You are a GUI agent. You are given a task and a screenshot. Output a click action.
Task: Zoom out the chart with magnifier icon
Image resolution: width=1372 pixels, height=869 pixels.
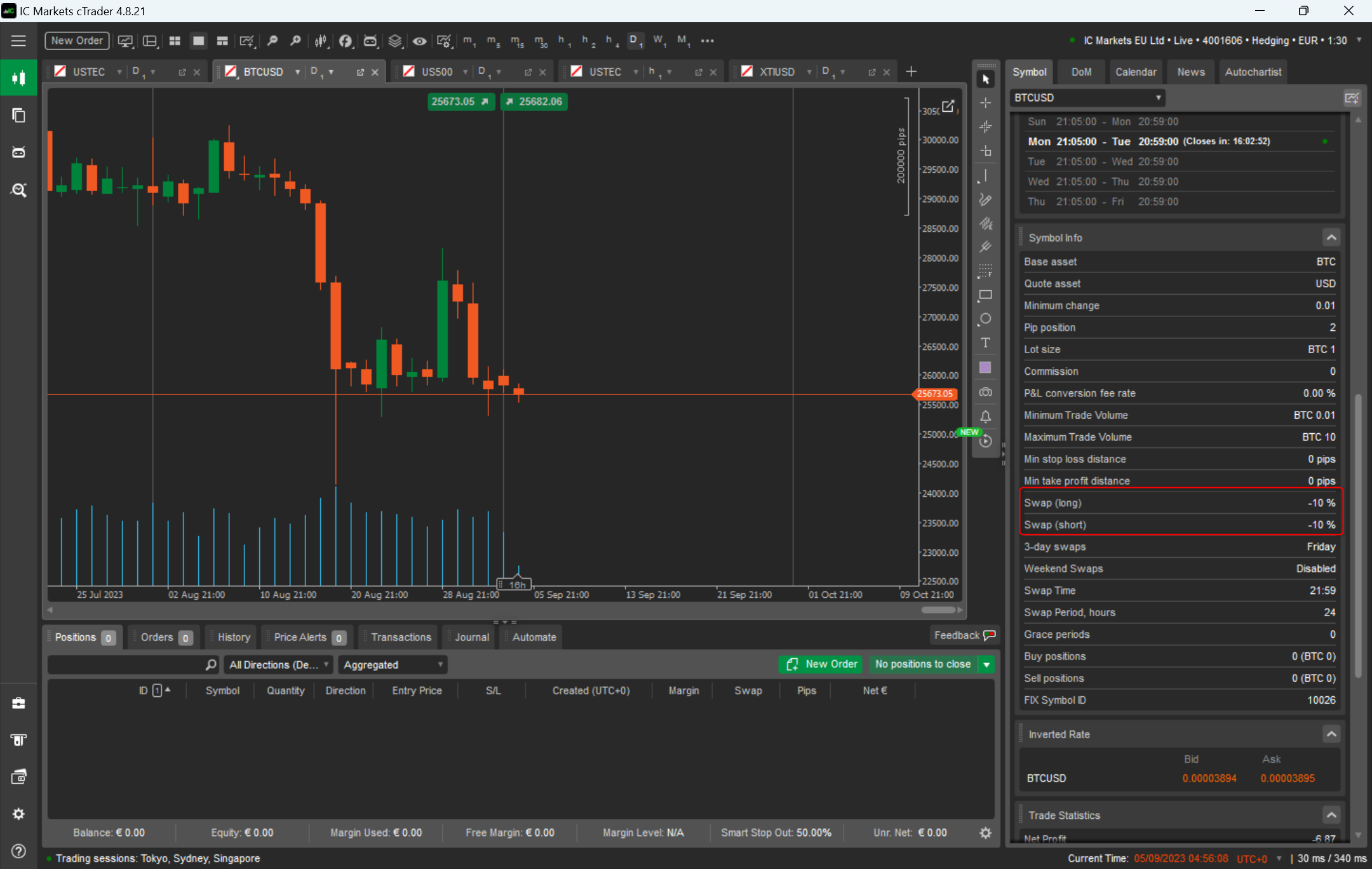[x=272, y=41]
